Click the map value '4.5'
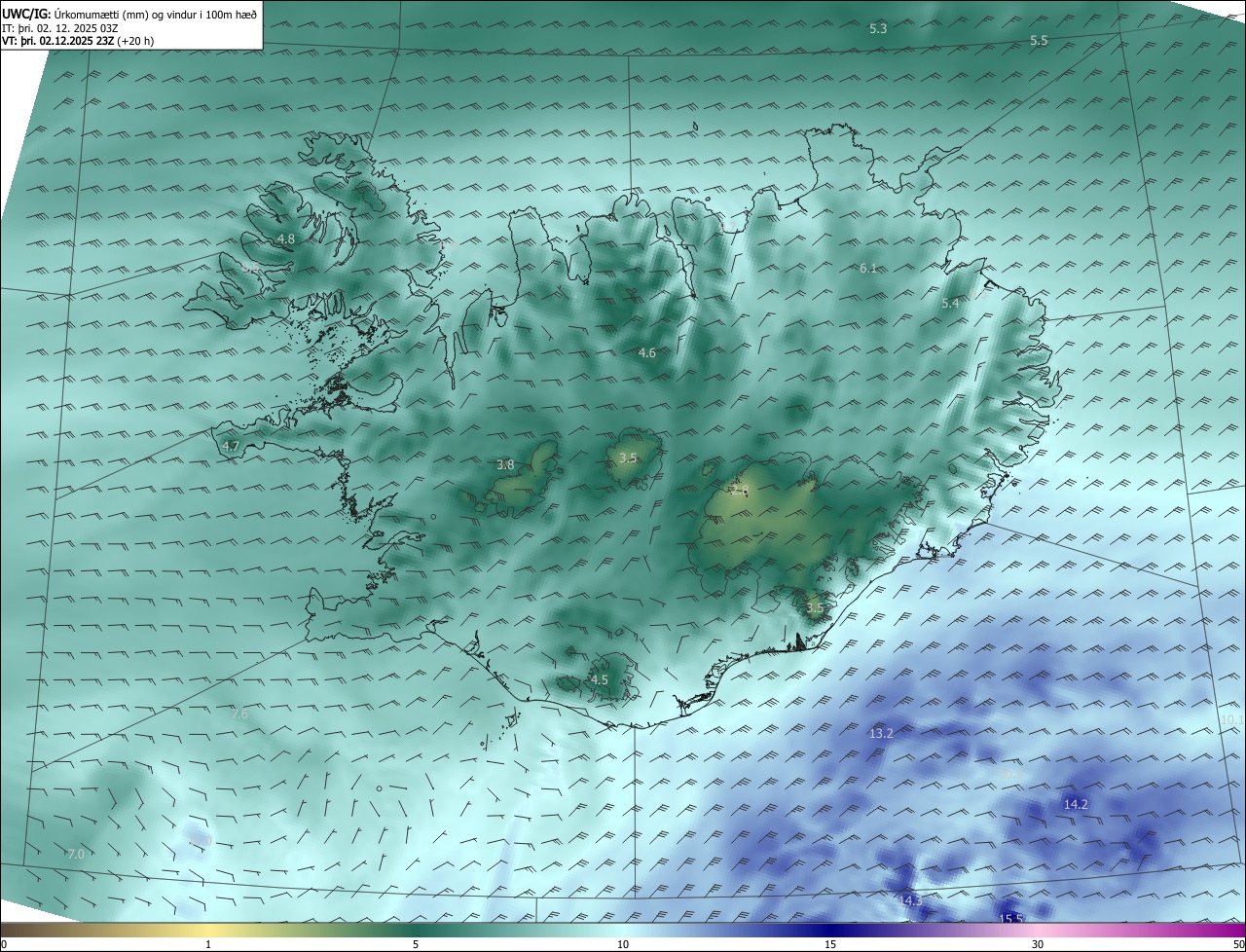The height and width of the screenshot is (952, 1246). point(600,680)
